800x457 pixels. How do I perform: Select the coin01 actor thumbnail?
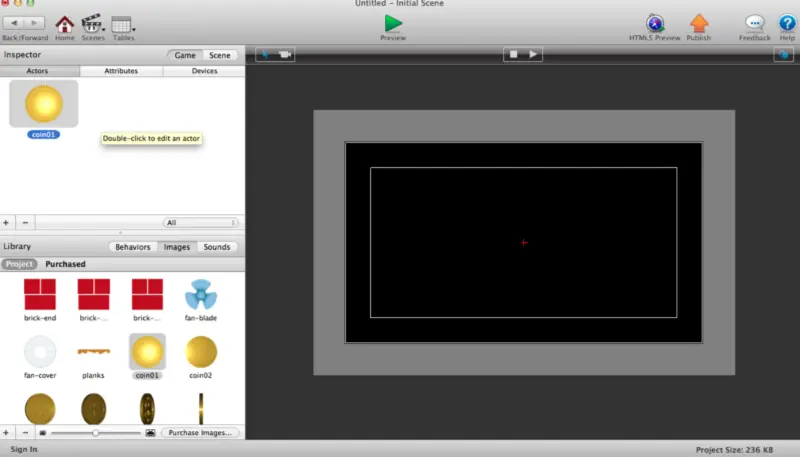tap(43, 104)
